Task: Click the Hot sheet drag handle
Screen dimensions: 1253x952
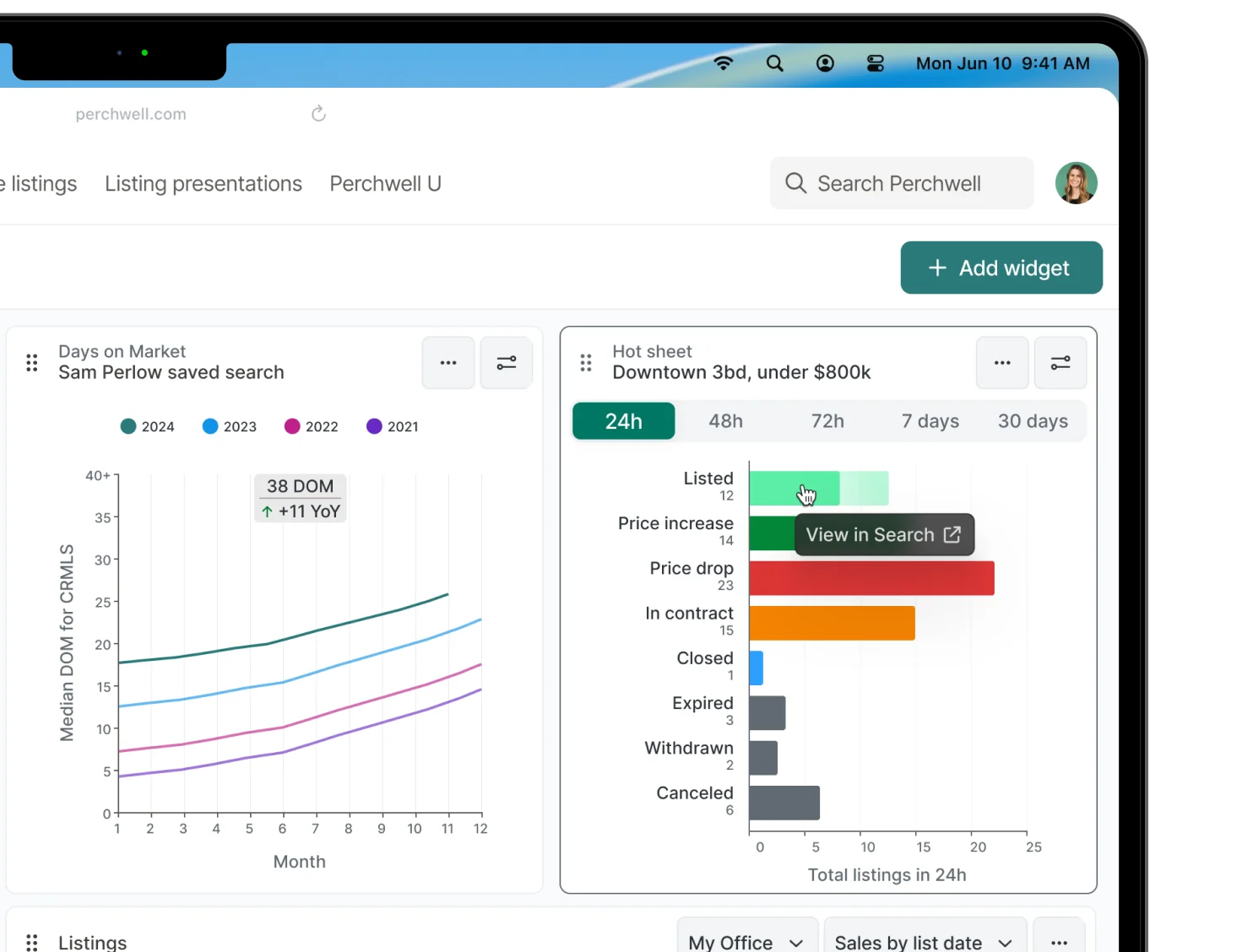Action: click(x=586, y=363)
